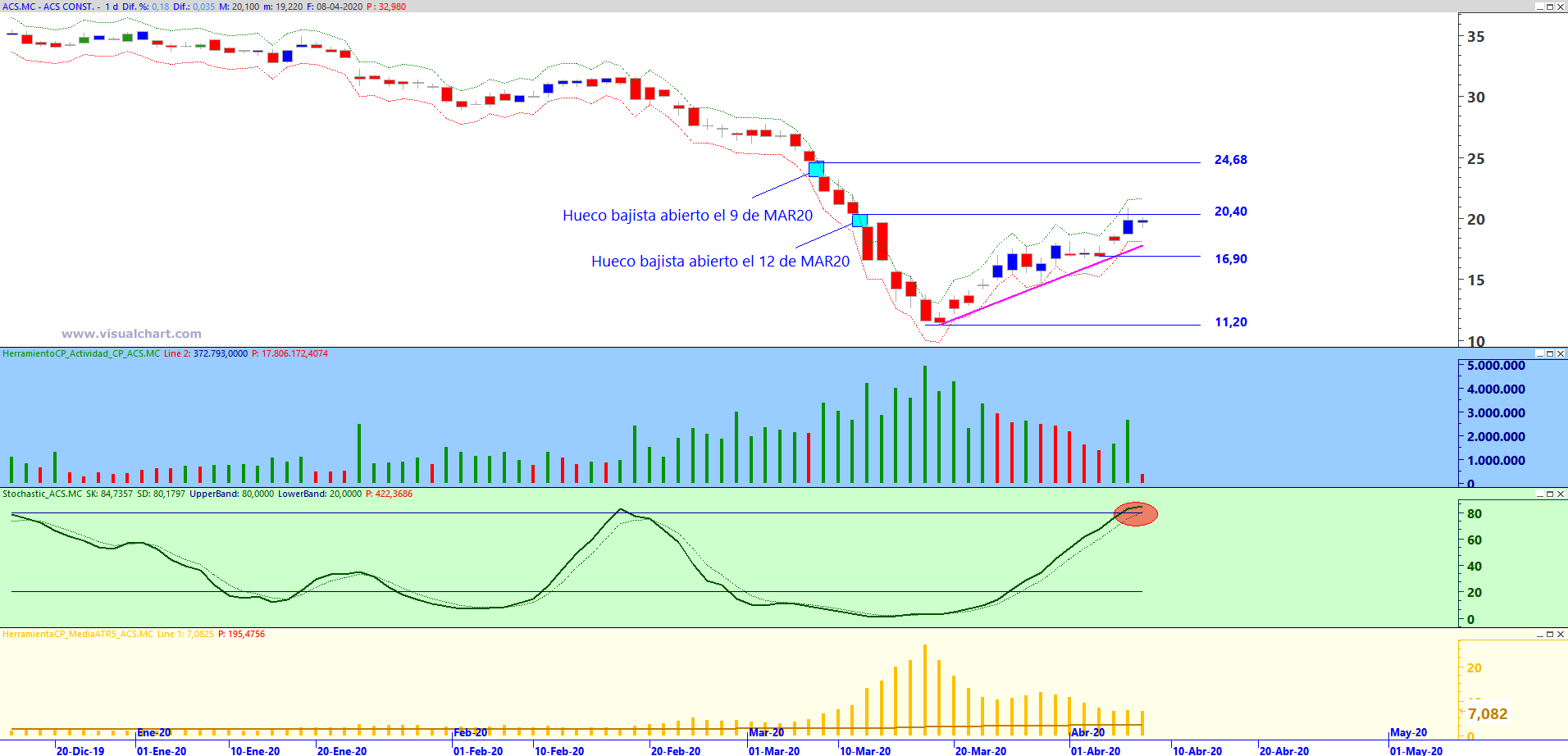Click the 40 label on the Stochastic axis
The image size is (1568, 756).
click(x=1474, y=567)
